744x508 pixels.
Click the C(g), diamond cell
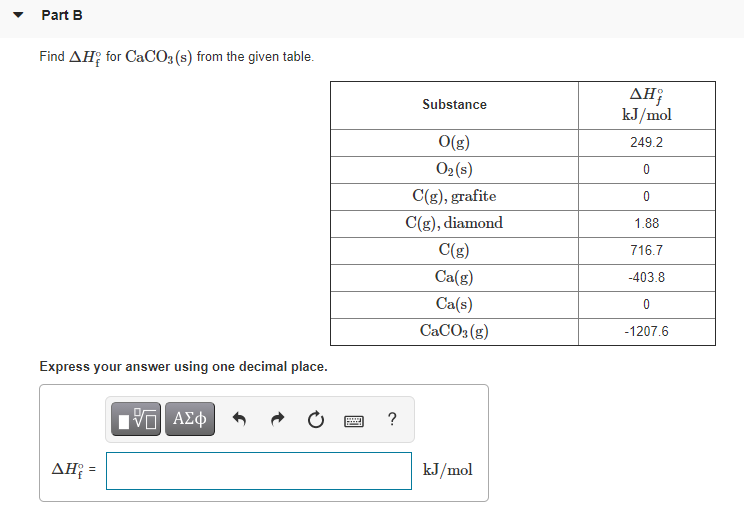[454, 224]
